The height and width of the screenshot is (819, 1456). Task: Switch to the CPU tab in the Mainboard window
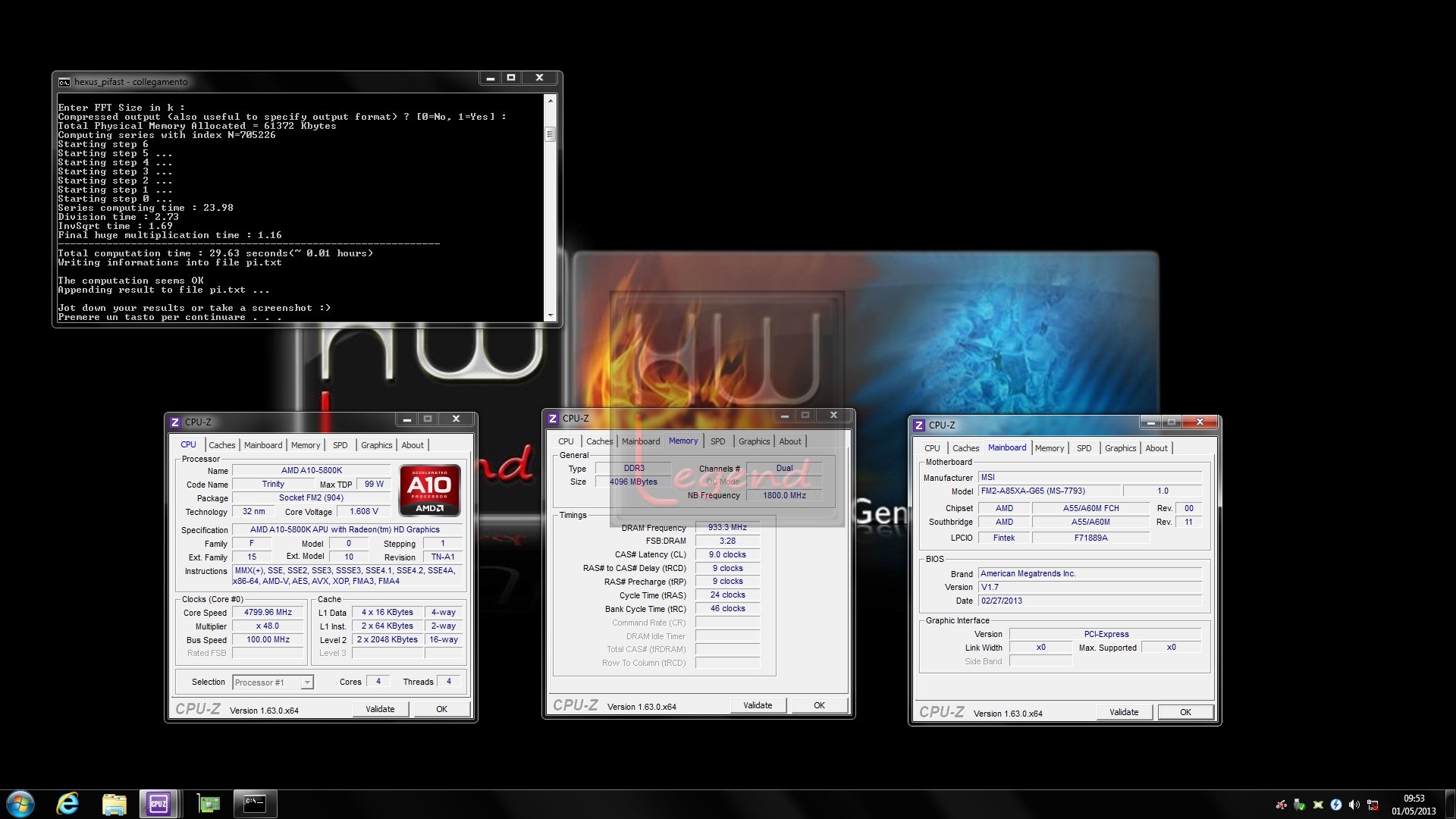[933, 448]
